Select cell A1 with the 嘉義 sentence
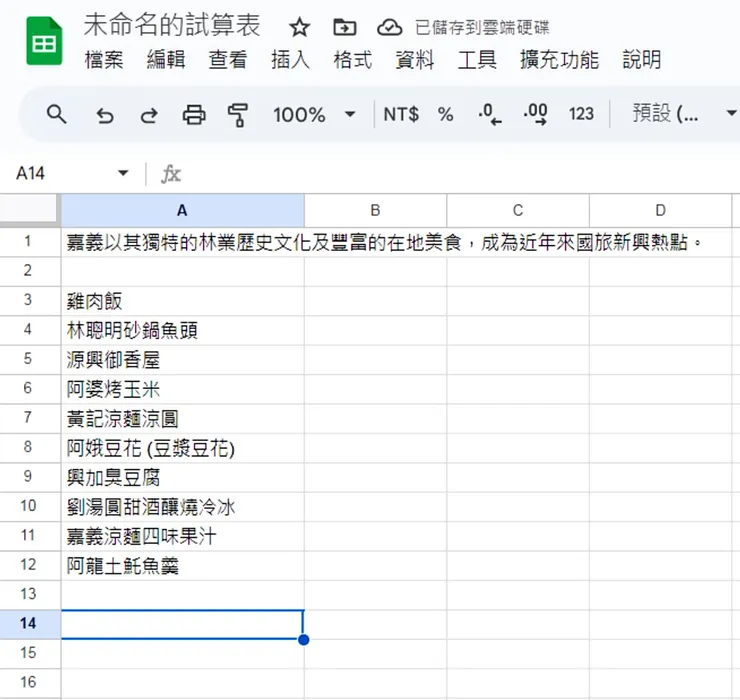 pyautogui.click(x=183, y=242)
